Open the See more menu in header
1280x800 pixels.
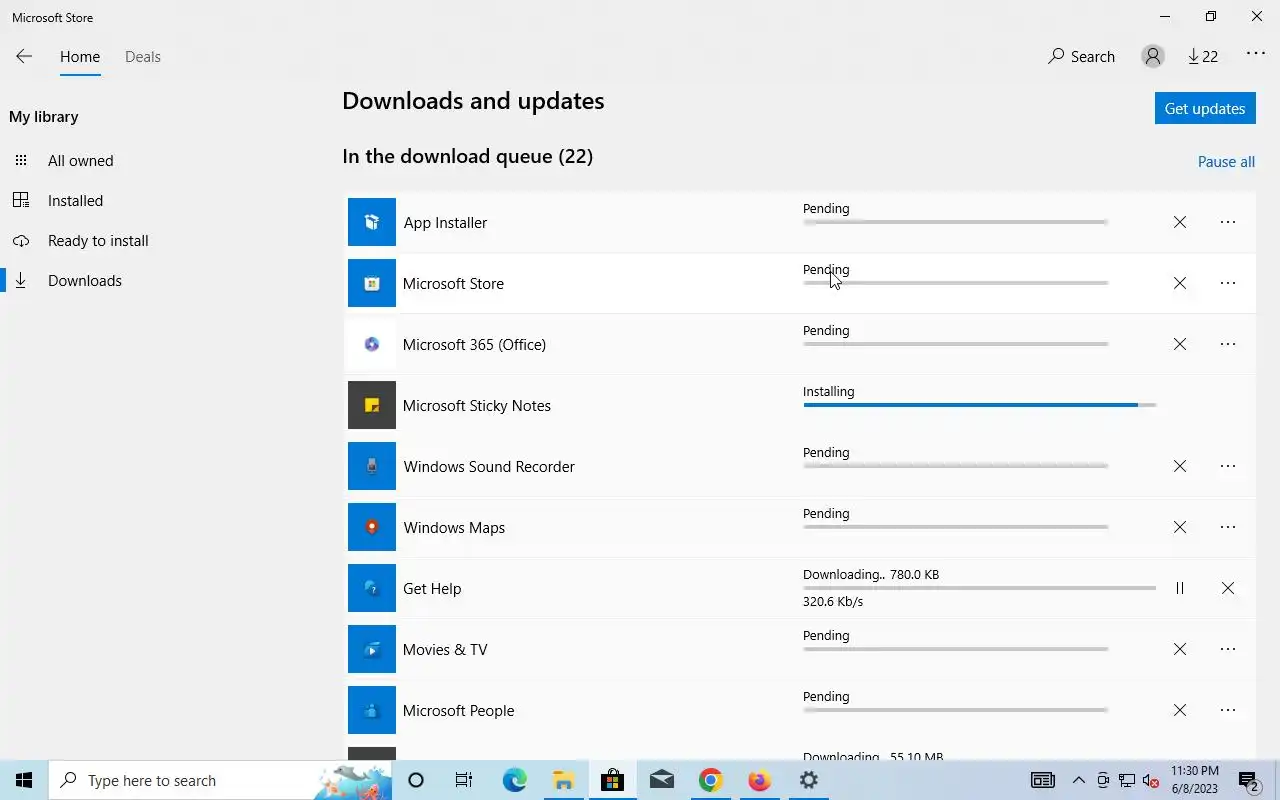[1256, 54]
